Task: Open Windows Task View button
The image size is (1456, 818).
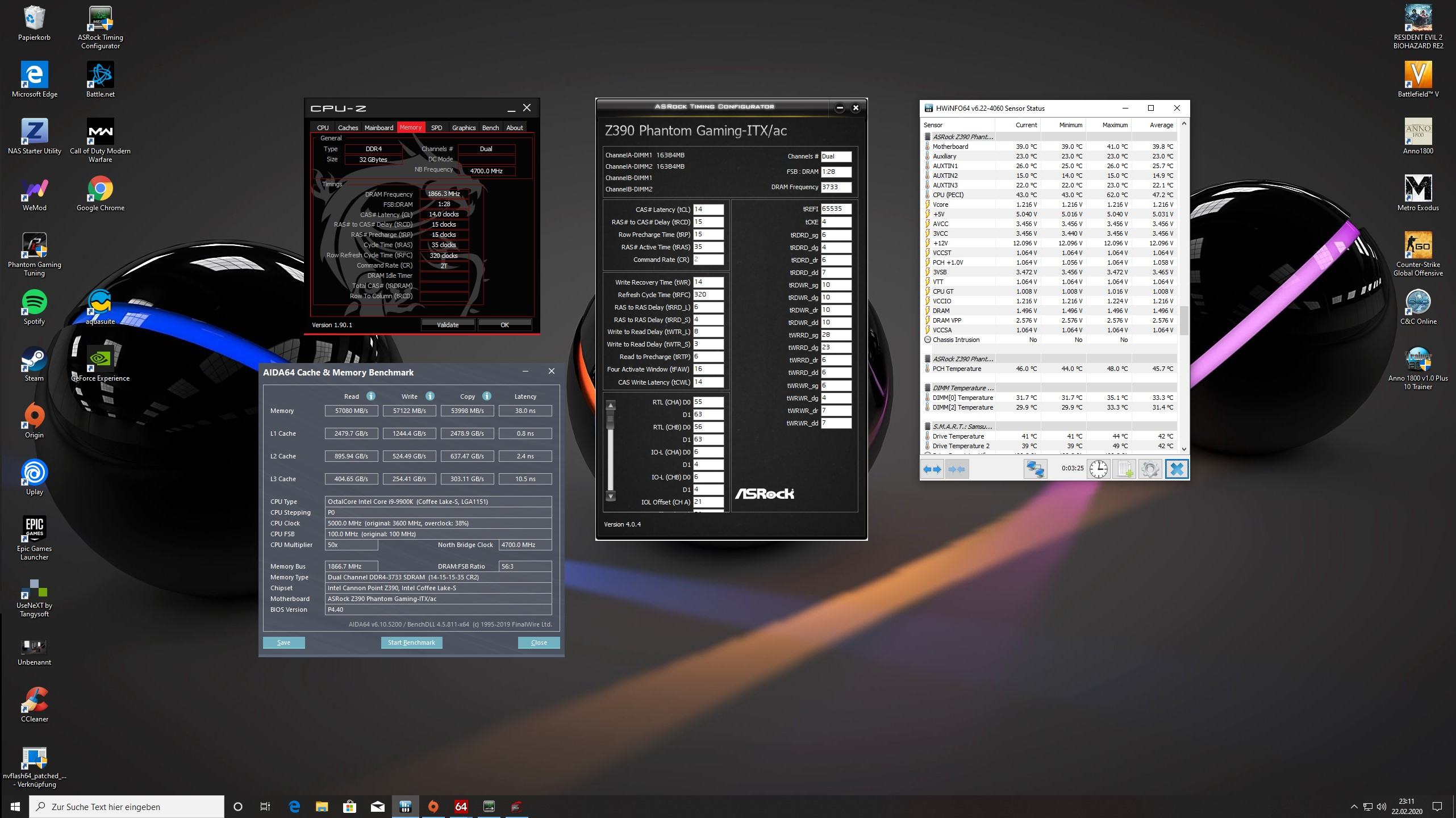Action: (x=265, y=806)
